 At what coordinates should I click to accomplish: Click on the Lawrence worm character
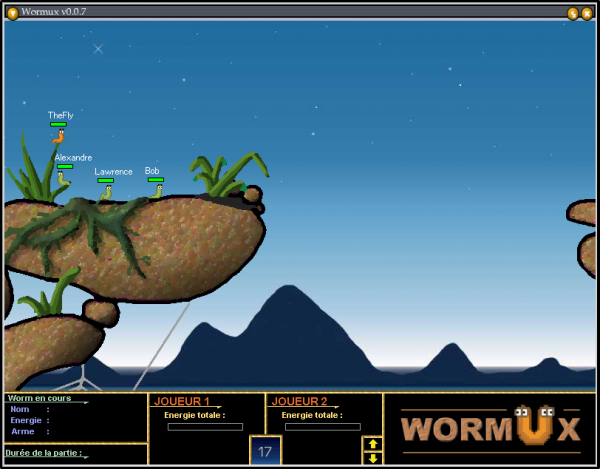tap(106, 192)
